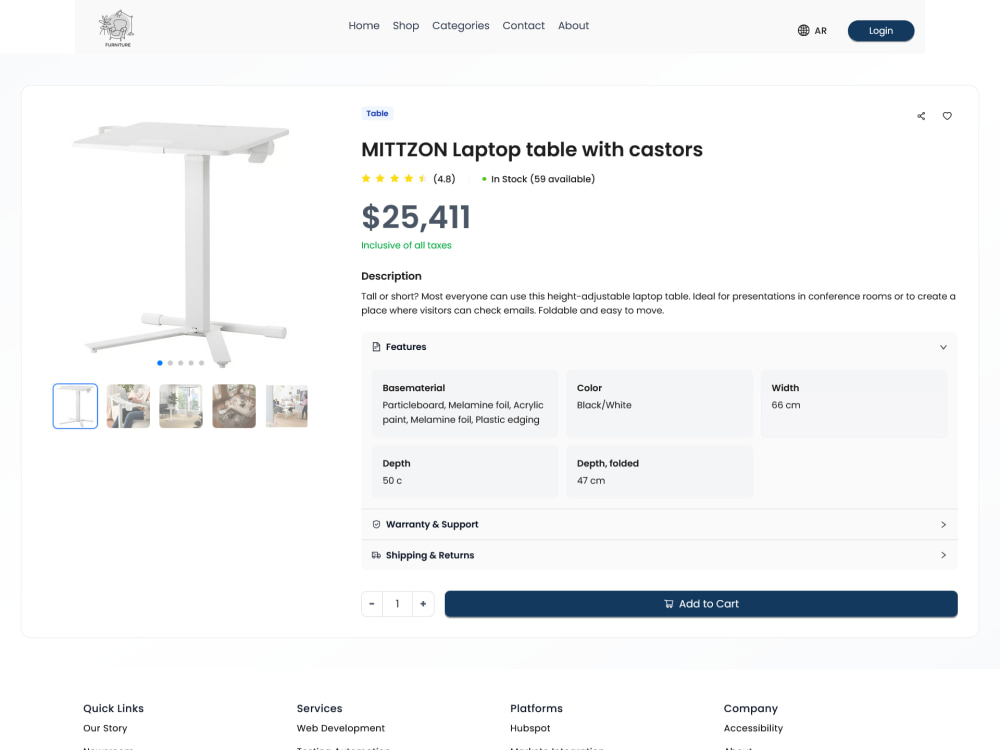
Task: Open the Shop menu item
Action: coord(406,26)
